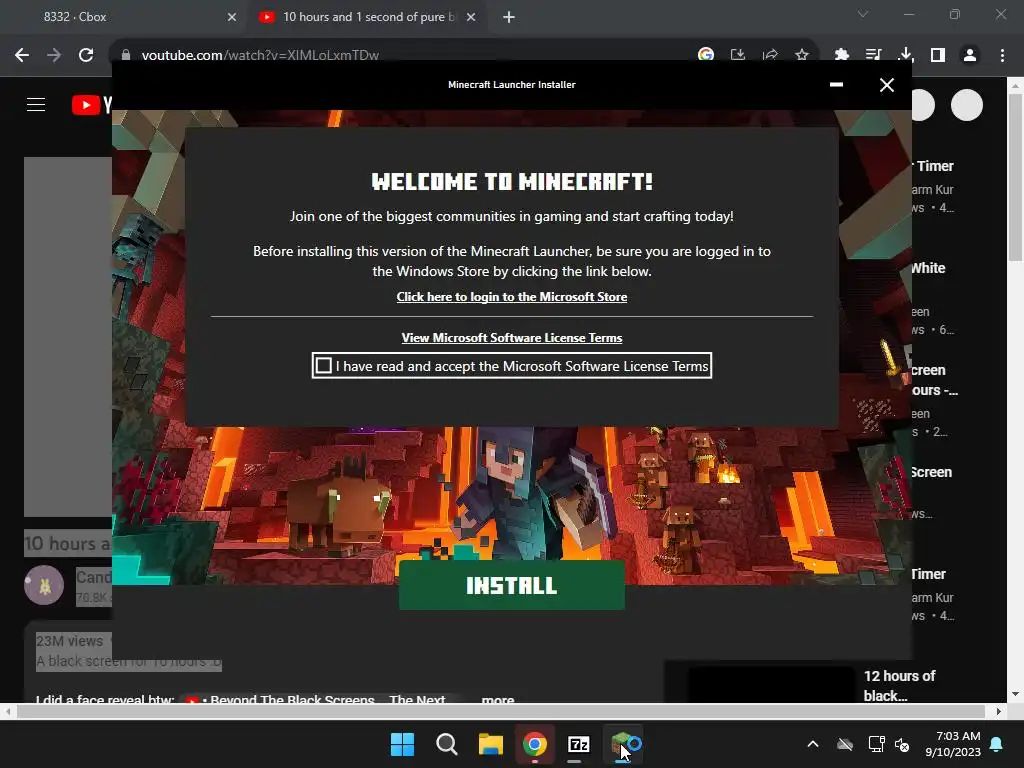
Task: Click the horizontal scrollbar at page bottom
Action: point(502,711)
